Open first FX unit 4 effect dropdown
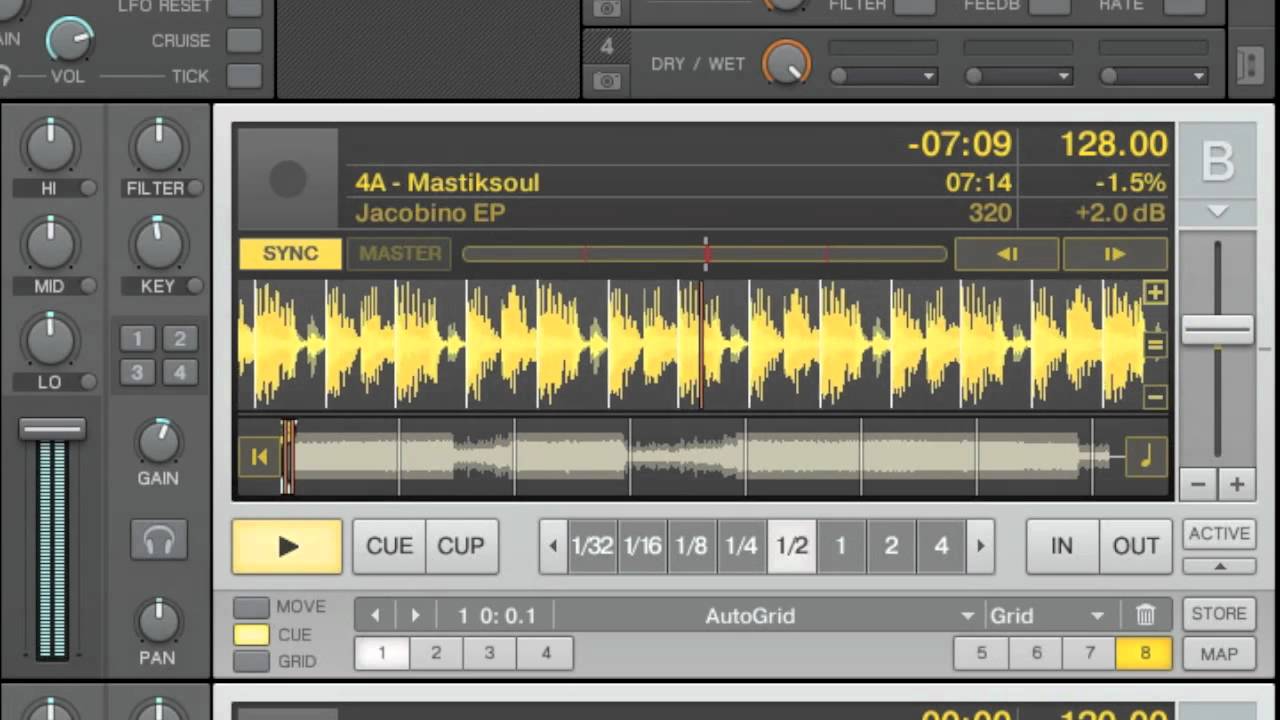Screen dimensions: 1280x720 [883, 76]
